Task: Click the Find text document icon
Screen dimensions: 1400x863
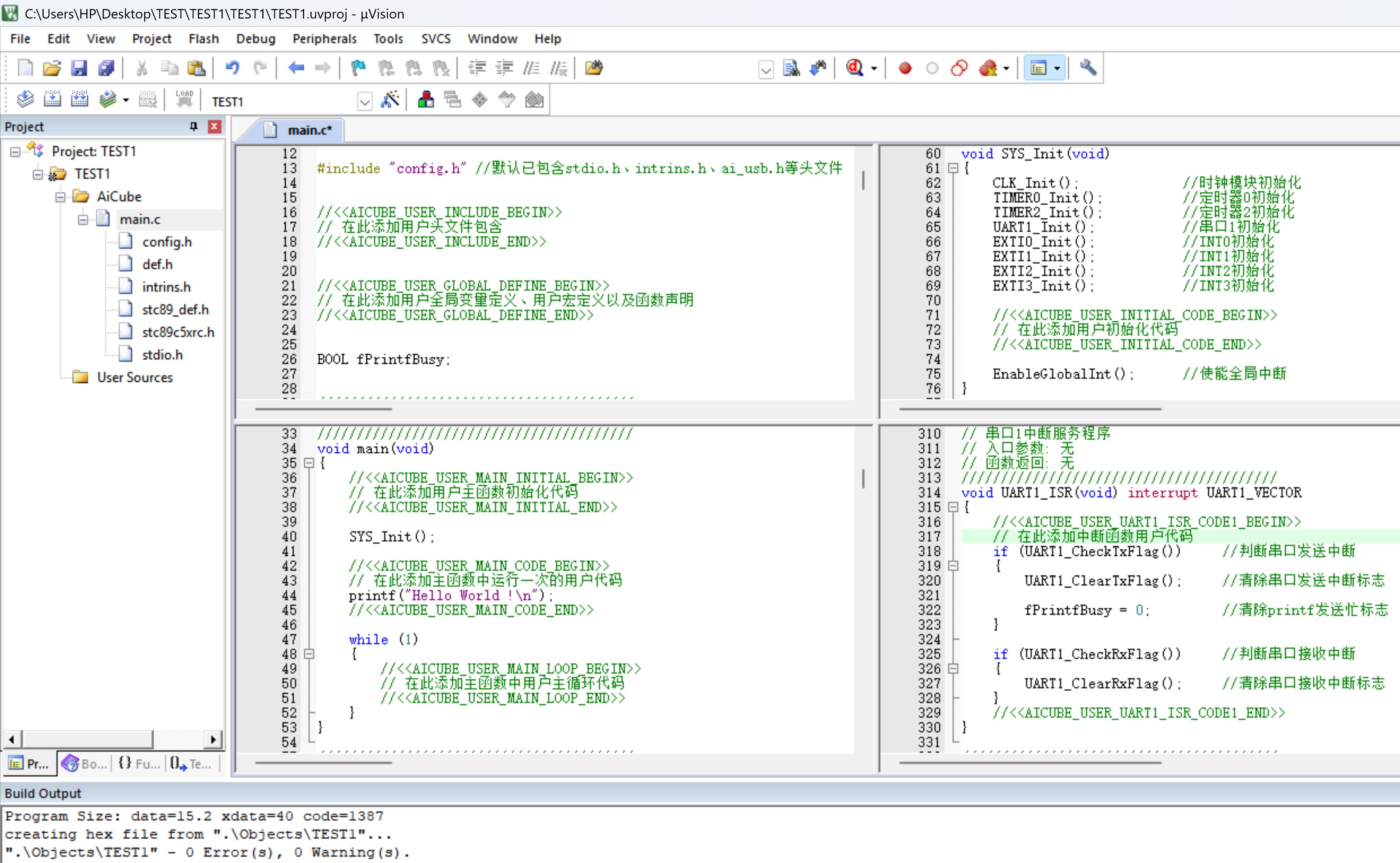Action: [x=791, y=69]
